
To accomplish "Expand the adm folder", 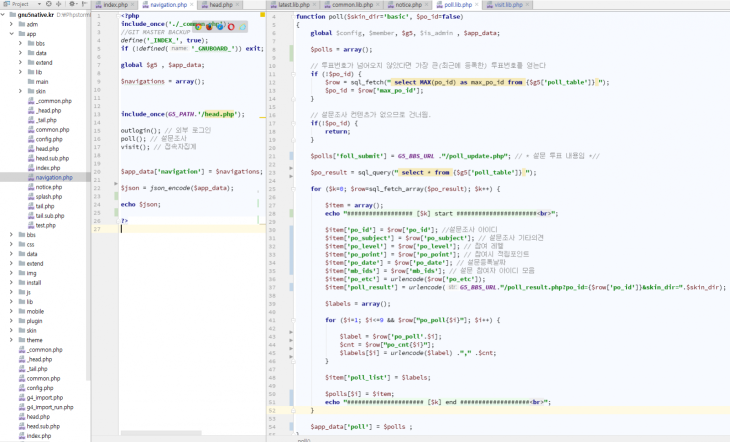I will (x=11, y=25).
